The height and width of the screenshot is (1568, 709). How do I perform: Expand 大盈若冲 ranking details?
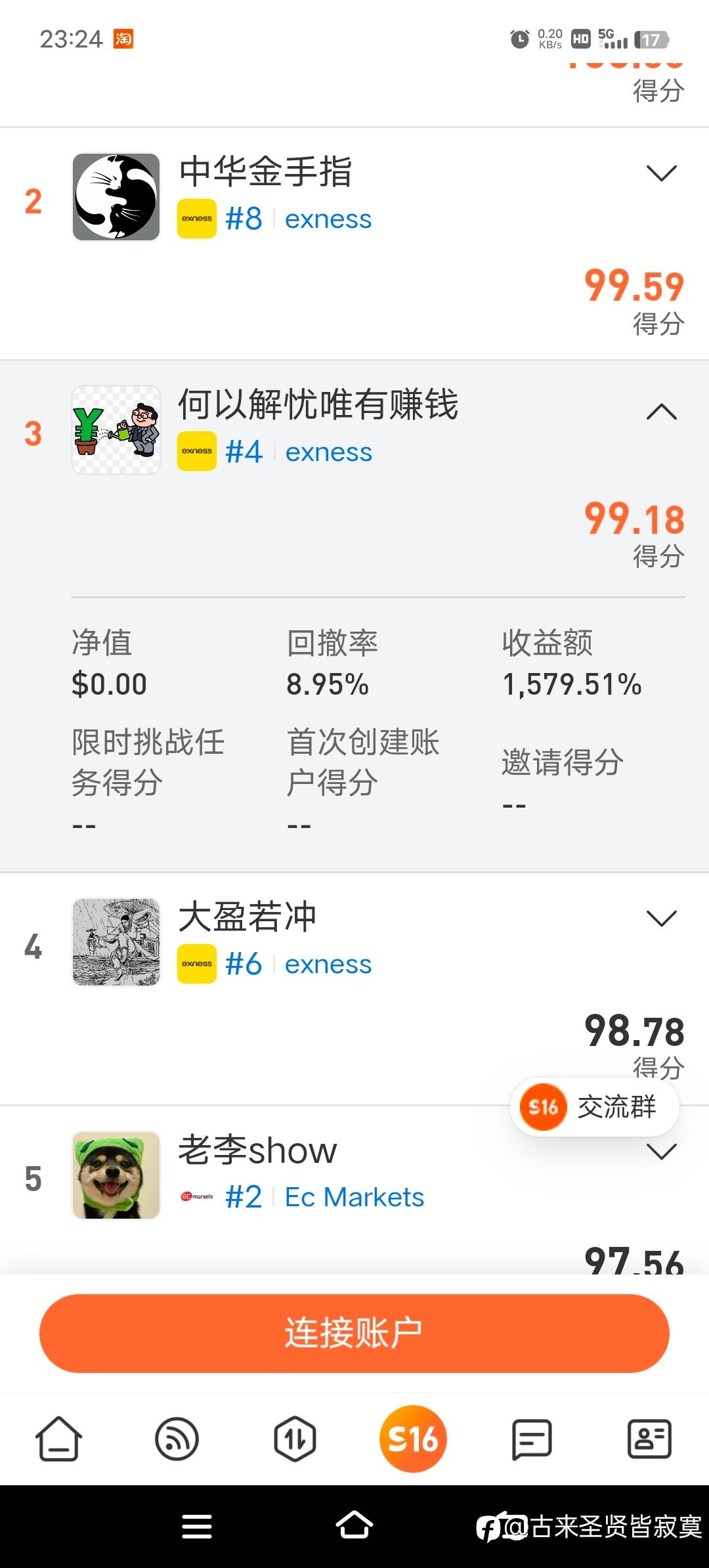[x=661, y=918]
